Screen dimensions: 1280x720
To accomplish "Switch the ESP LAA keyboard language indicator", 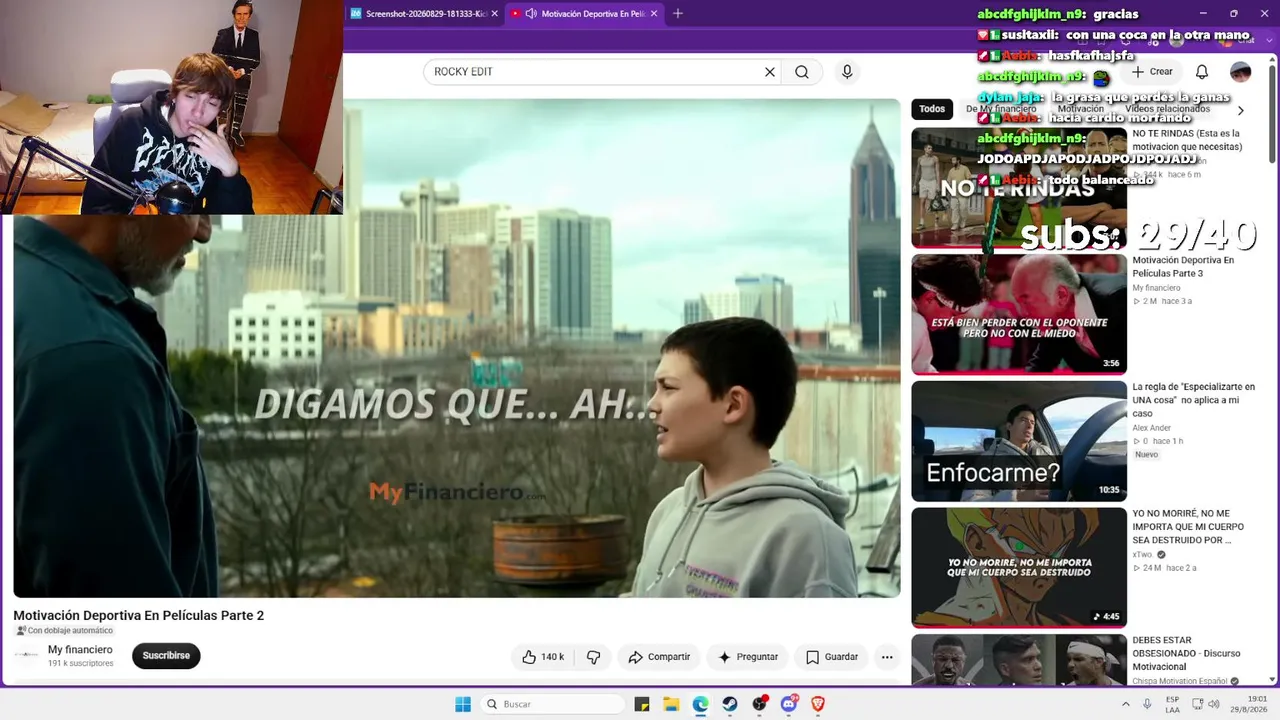I will [1172, 704].
